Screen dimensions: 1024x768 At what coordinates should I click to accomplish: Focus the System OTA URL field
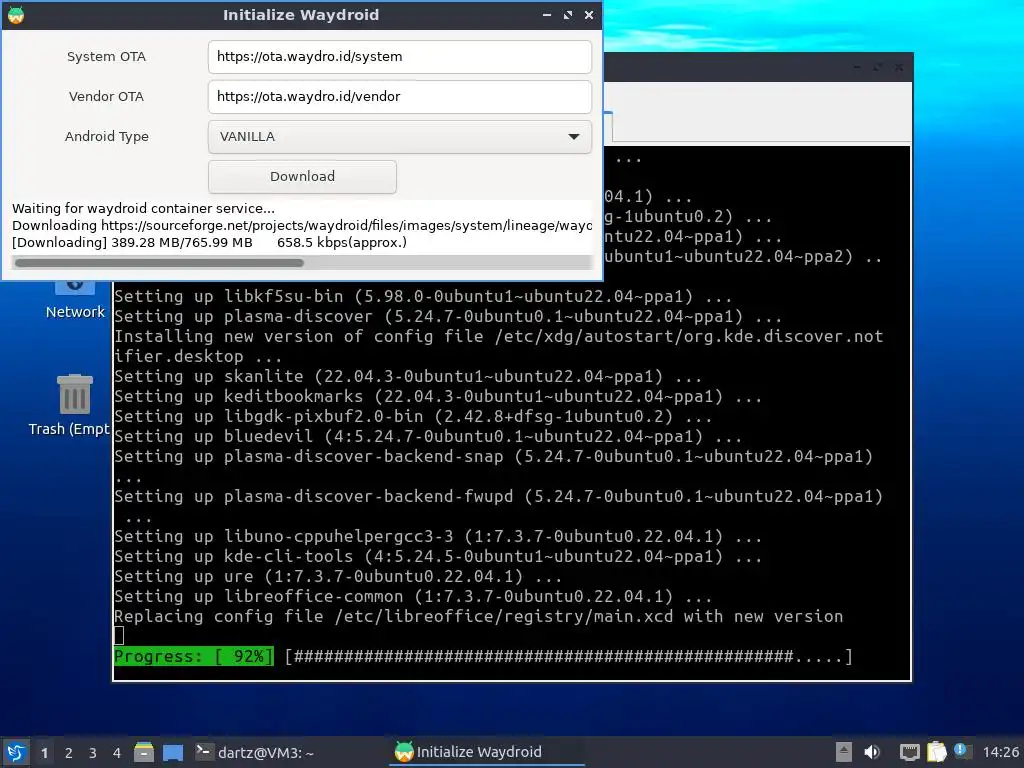[400, 57]
